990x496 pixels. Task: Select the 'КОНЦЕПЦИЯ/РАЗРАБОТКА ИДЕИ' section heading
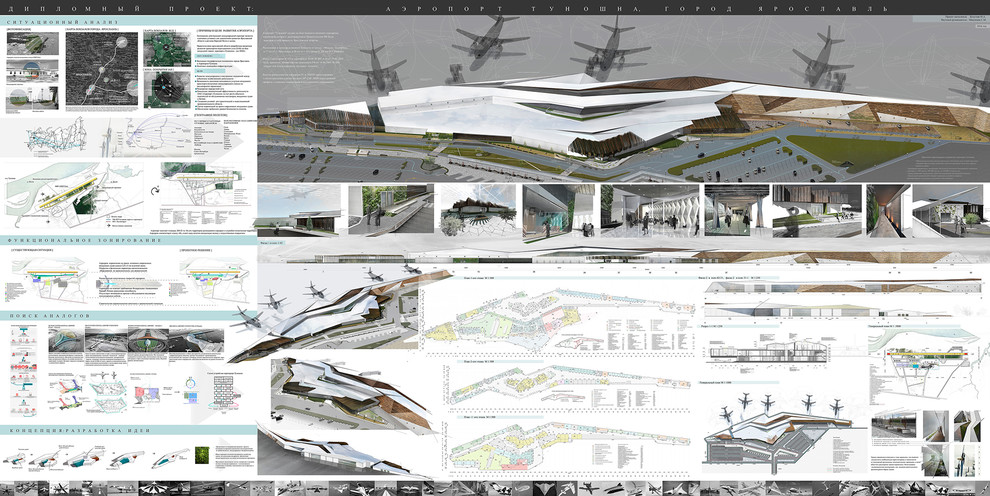[80, 430]
